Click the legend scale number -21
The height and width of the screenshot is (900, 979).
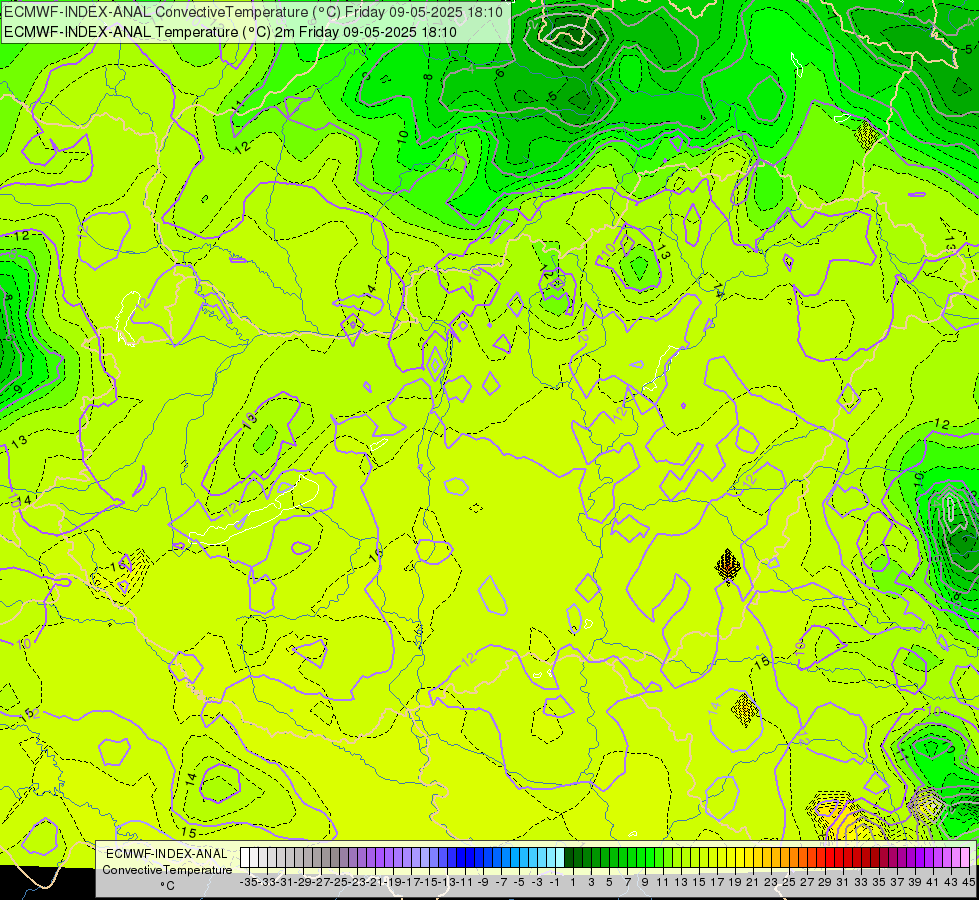point(375,882)
